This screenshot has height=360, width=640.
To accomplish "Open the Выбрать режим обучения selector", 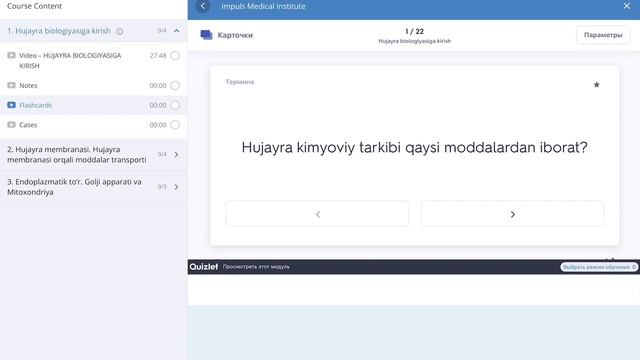I will point(599,267).
